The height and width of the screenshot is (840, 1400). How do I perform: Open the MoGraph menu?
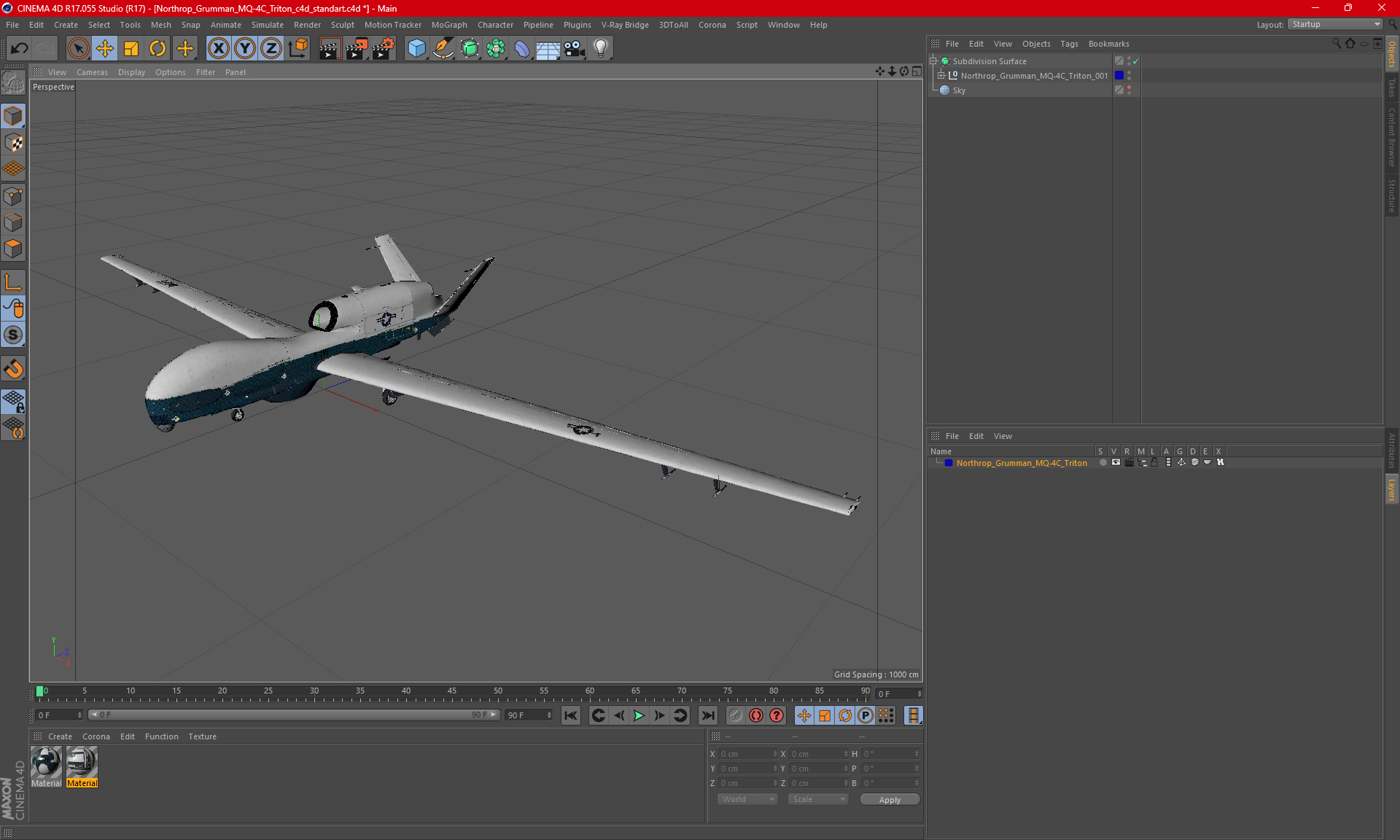point(449,25)
